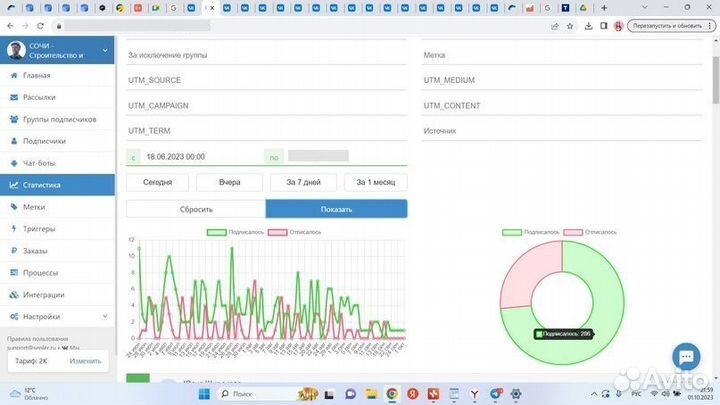Open Группы подписчиков group icon

pos(14,119)
